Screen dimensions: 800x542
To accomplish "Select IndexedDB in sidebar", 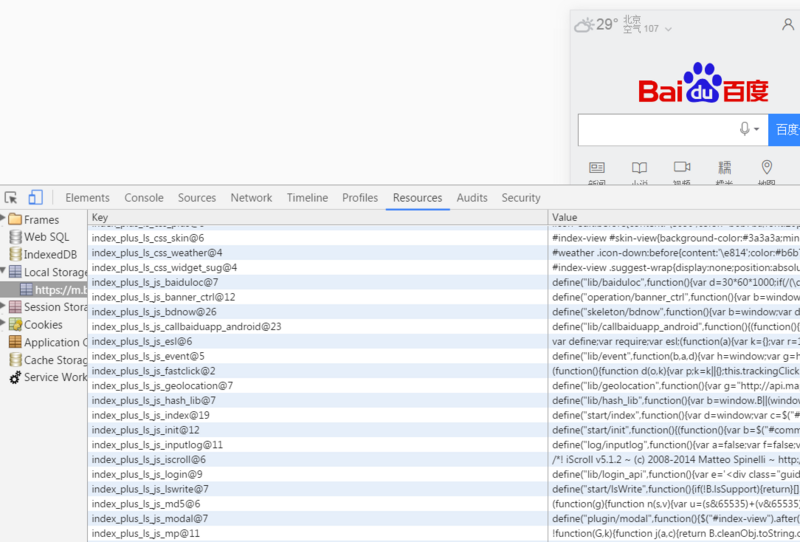I will pos(51,254).
